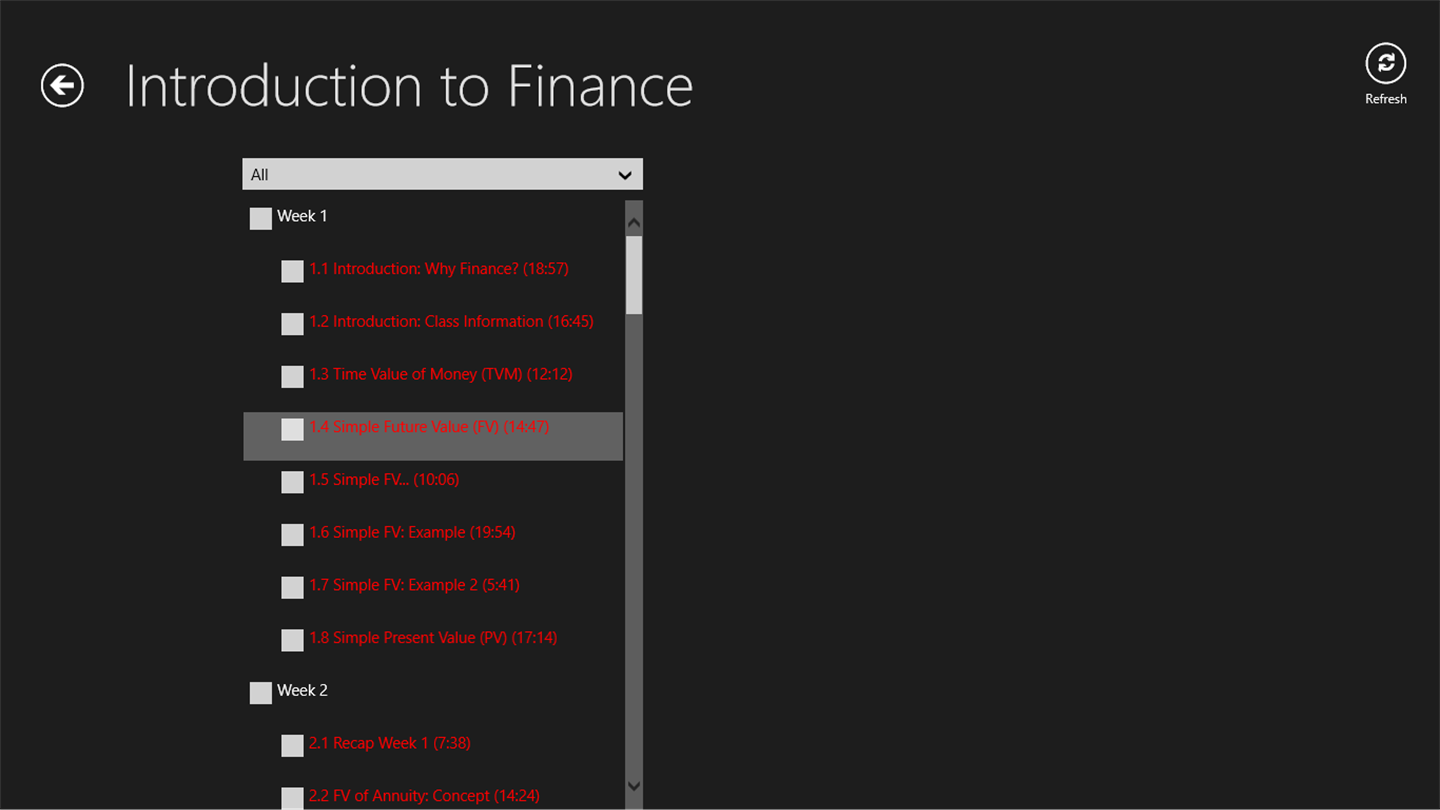
Task: Click the Refresh icon
Action: pyautogui.click(x=1385, y=64)
